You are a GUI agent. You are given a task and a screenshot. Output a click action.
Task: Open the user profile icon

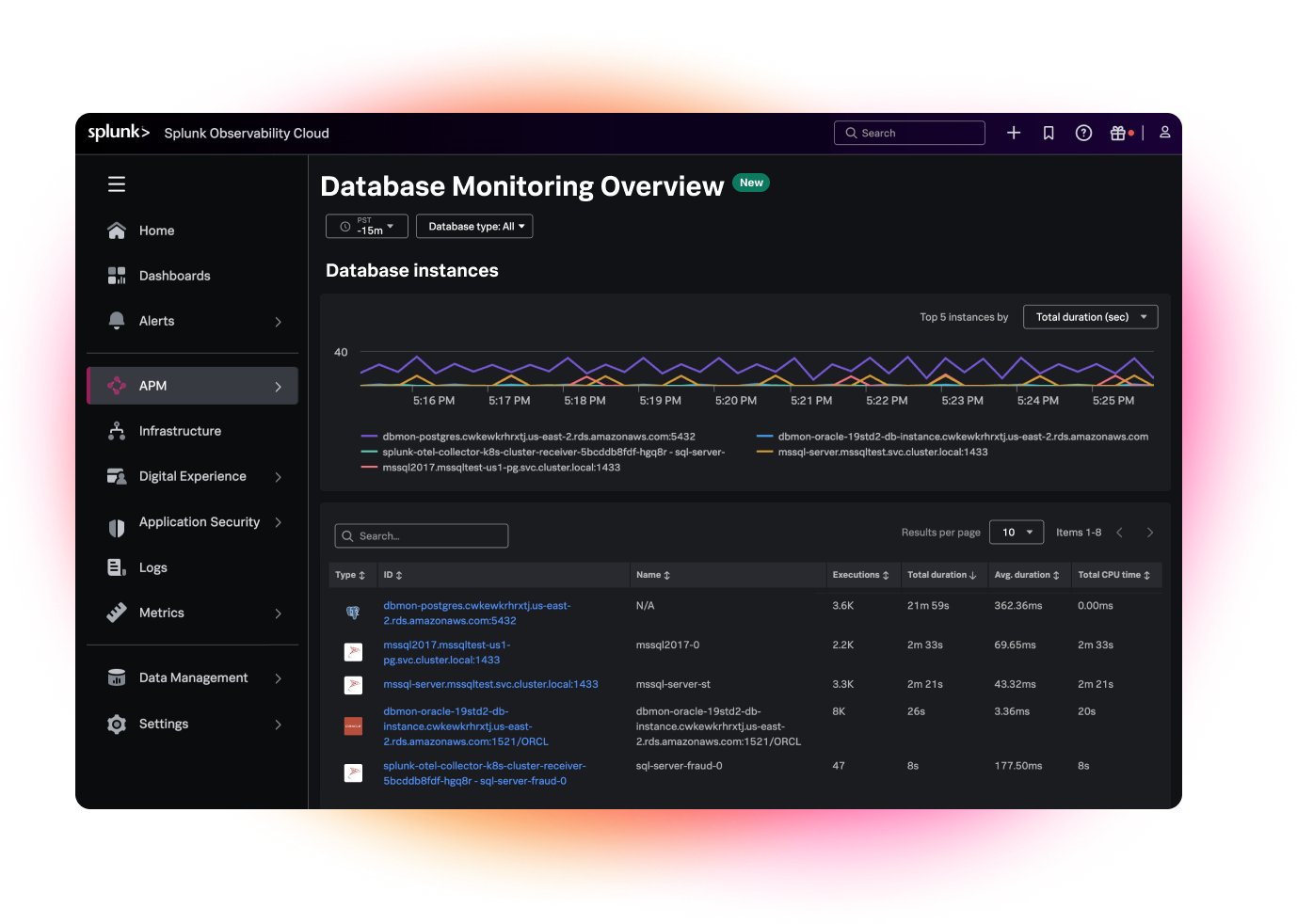(1164, 133)
